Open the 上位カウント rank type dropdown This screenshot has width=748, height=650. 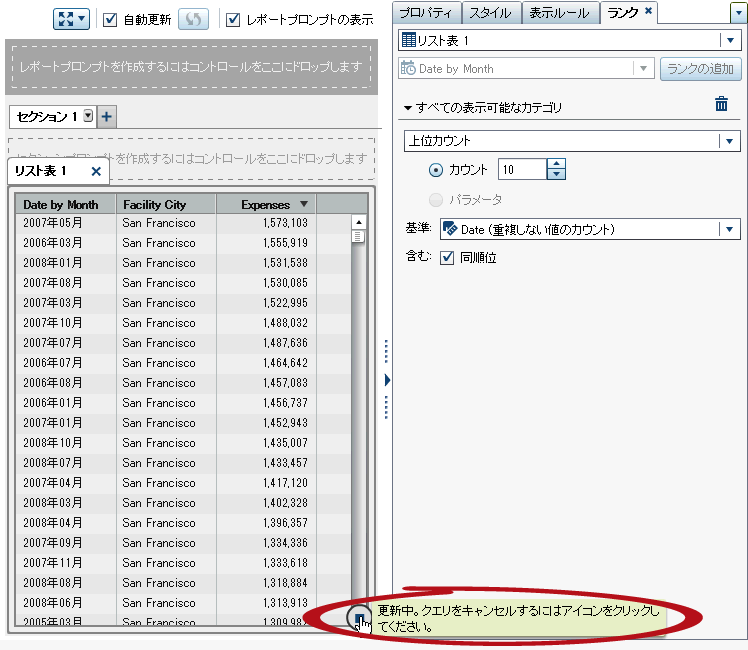point(729,141)
